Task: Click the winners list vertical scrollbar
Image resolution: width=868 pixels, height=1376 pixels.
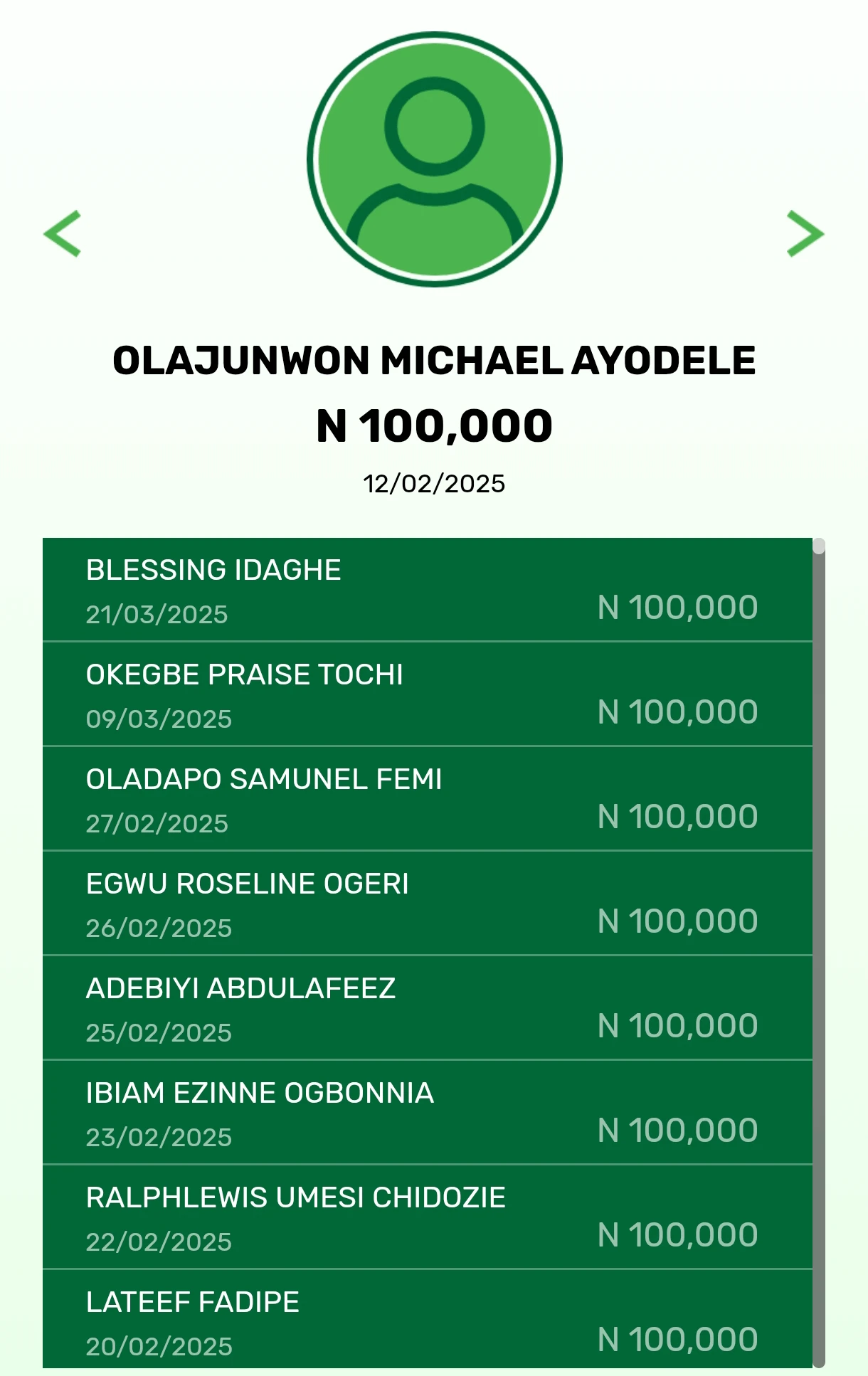Action: pyautogui.click(x=819, y=953)
